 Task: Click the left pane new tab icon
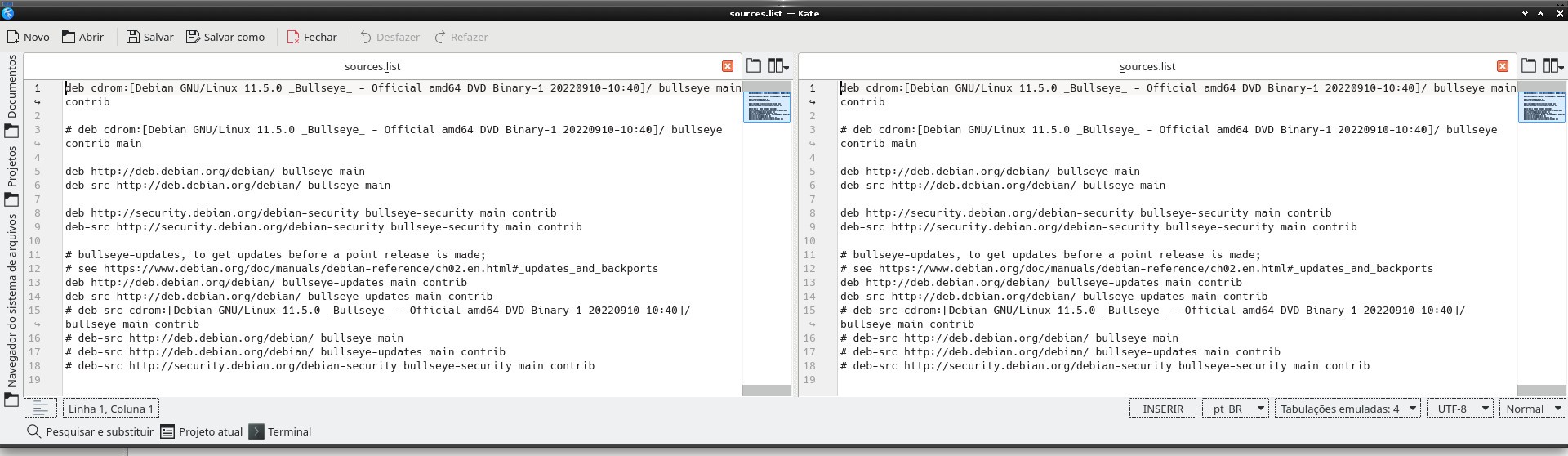754,65
